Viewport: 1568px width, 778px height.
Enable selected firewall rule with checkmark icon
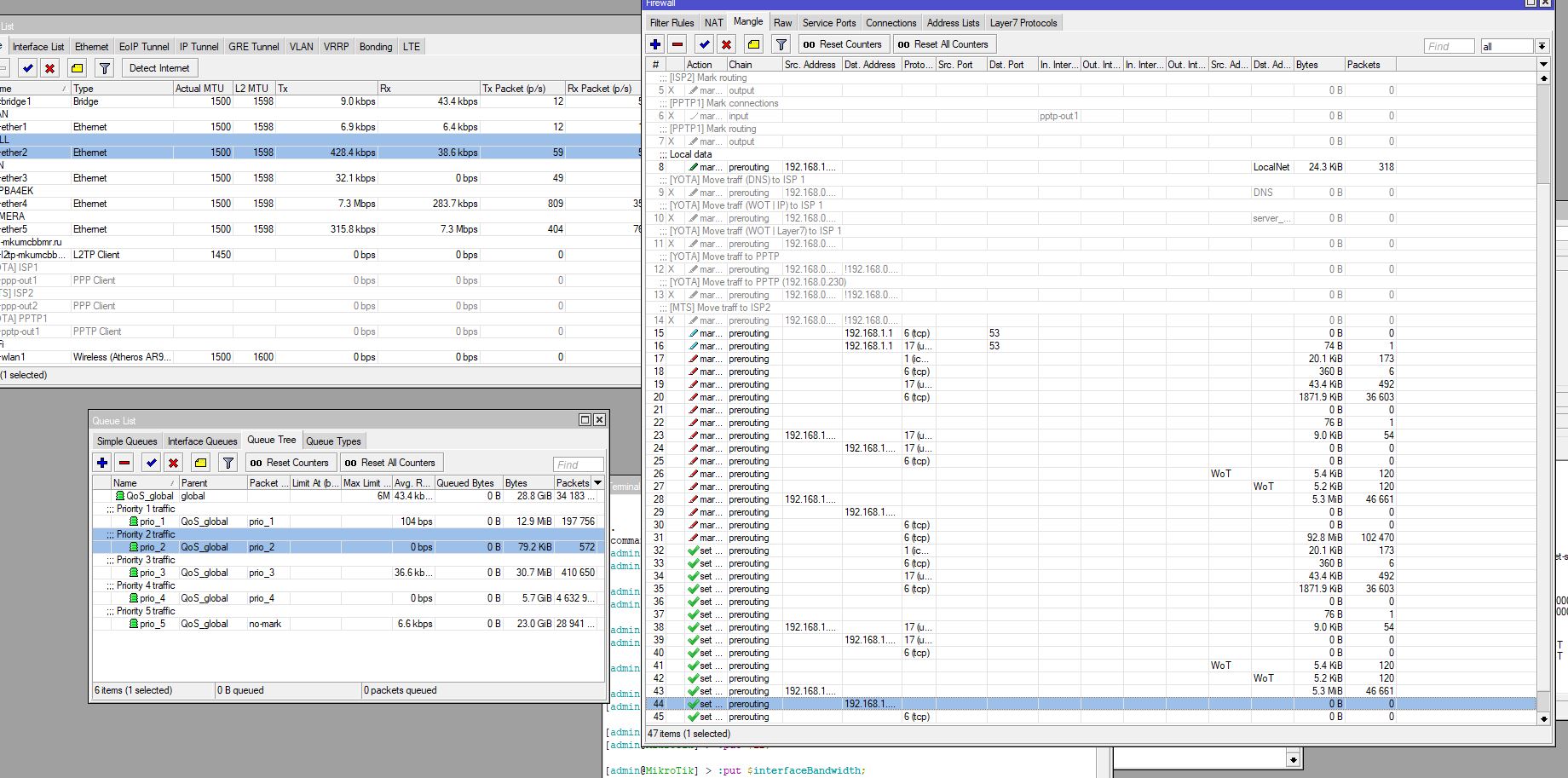[704, 44]
